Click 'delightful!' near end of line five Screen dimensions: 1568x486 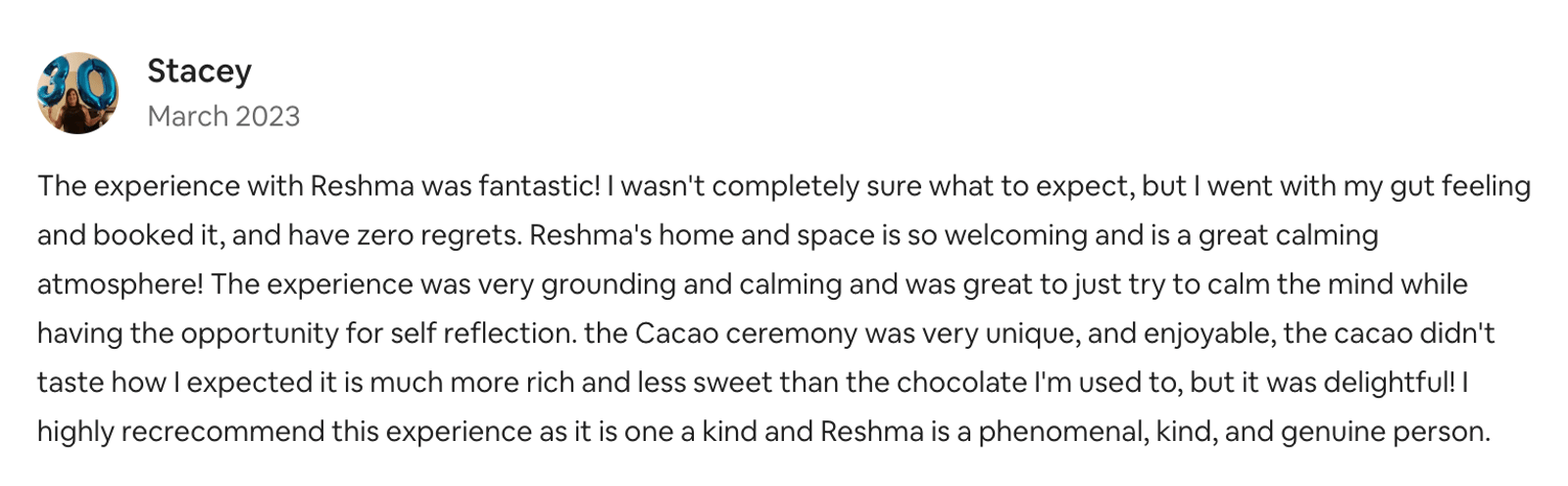tap(1390, 382)
